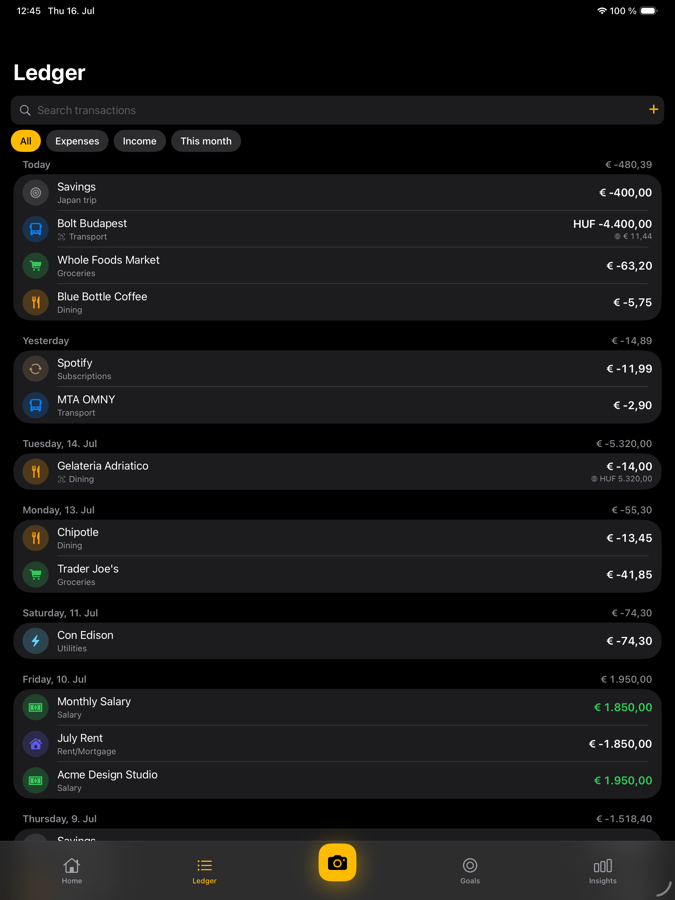This screenshot has height=900, width=675.
Task: Switch to the Insights tab label
Action: pos(603,881)
